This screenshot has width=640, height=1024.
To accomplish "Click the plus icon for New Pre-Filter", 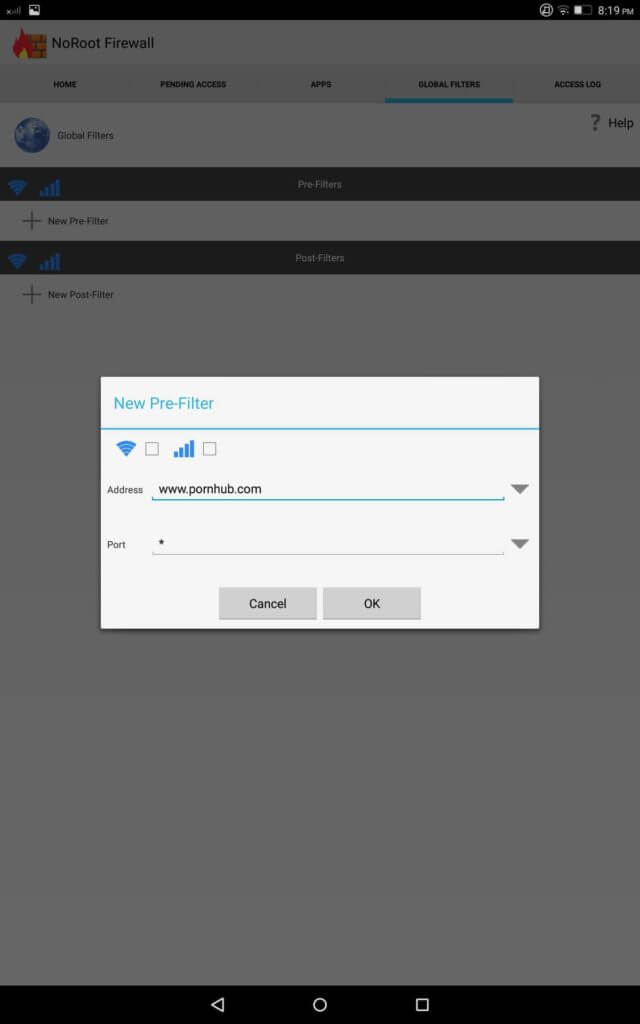I will 32,221.
